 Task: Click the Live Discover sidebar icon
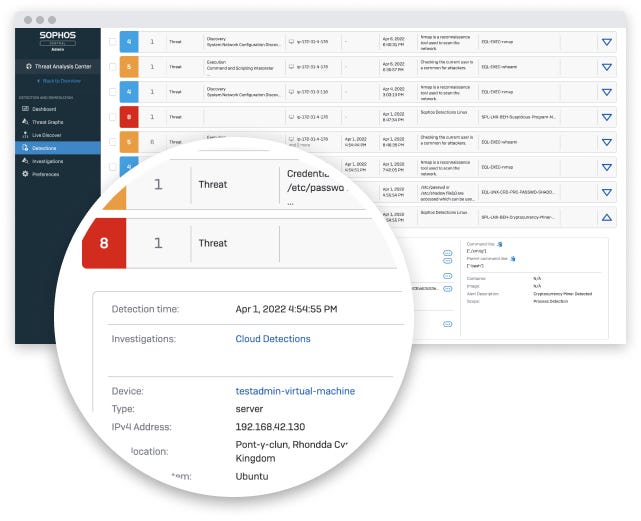[x=25, y=135]
